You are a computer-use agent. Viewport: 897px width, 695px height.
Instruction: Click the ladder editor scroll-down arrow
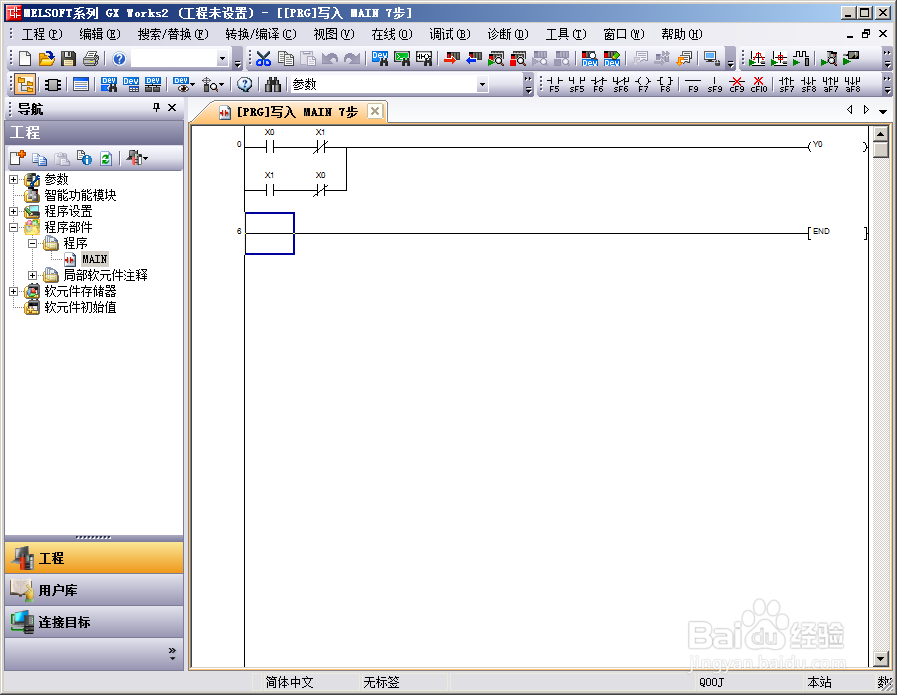pos(880,659)
